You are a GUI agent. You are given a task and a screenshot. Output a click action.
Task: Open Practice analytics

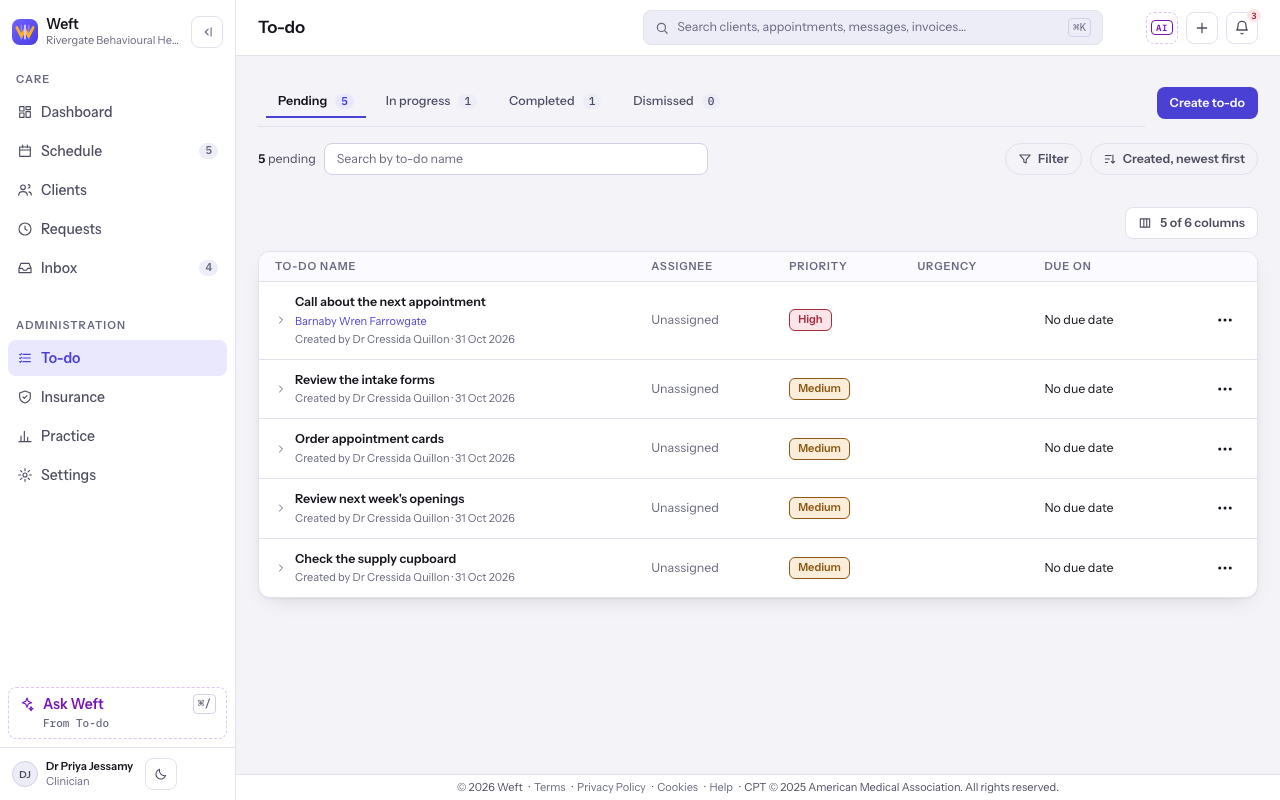117,436
